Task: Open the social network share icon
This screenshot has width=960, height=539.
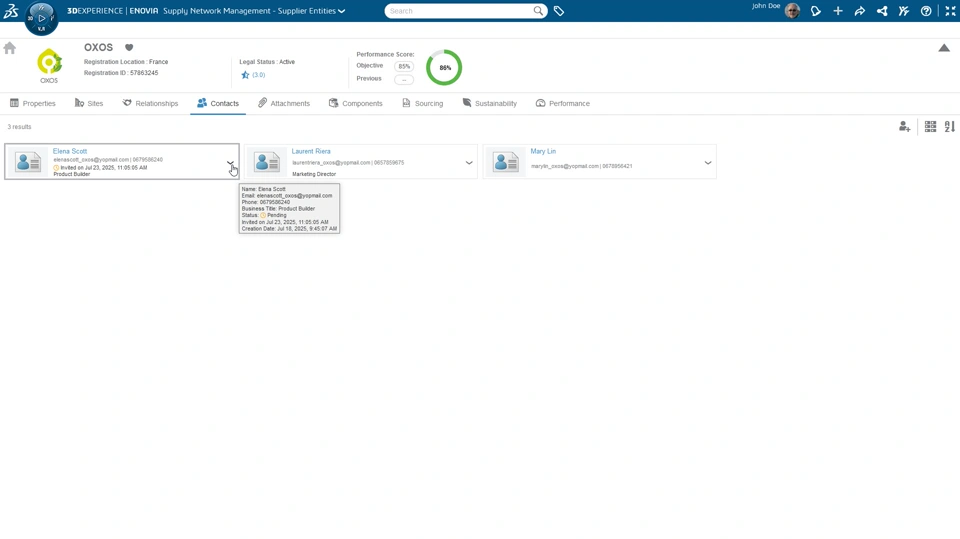Action: pos(882,11)
